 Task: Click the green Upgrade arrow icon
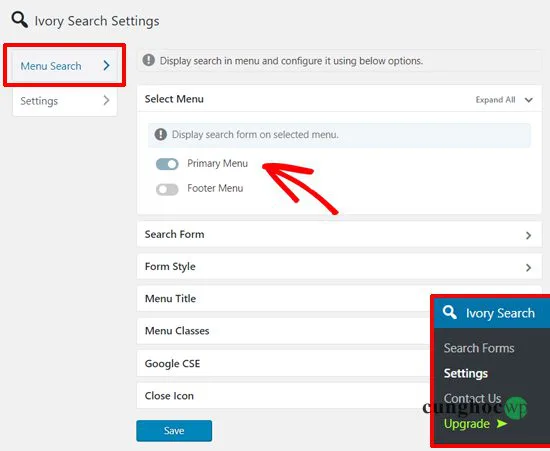pyautogui.click(x=502, y=424)
